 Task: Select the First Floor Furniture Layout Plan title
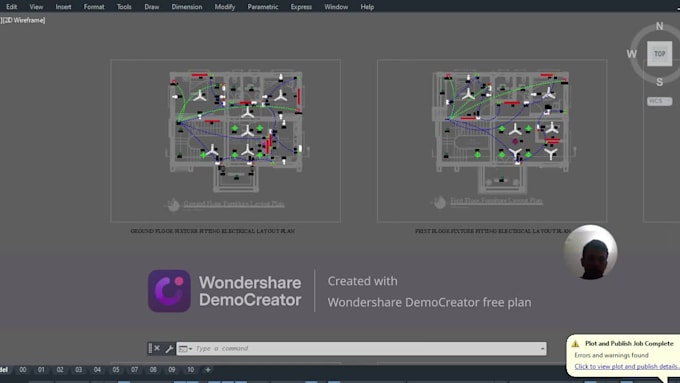coord(496,201)
